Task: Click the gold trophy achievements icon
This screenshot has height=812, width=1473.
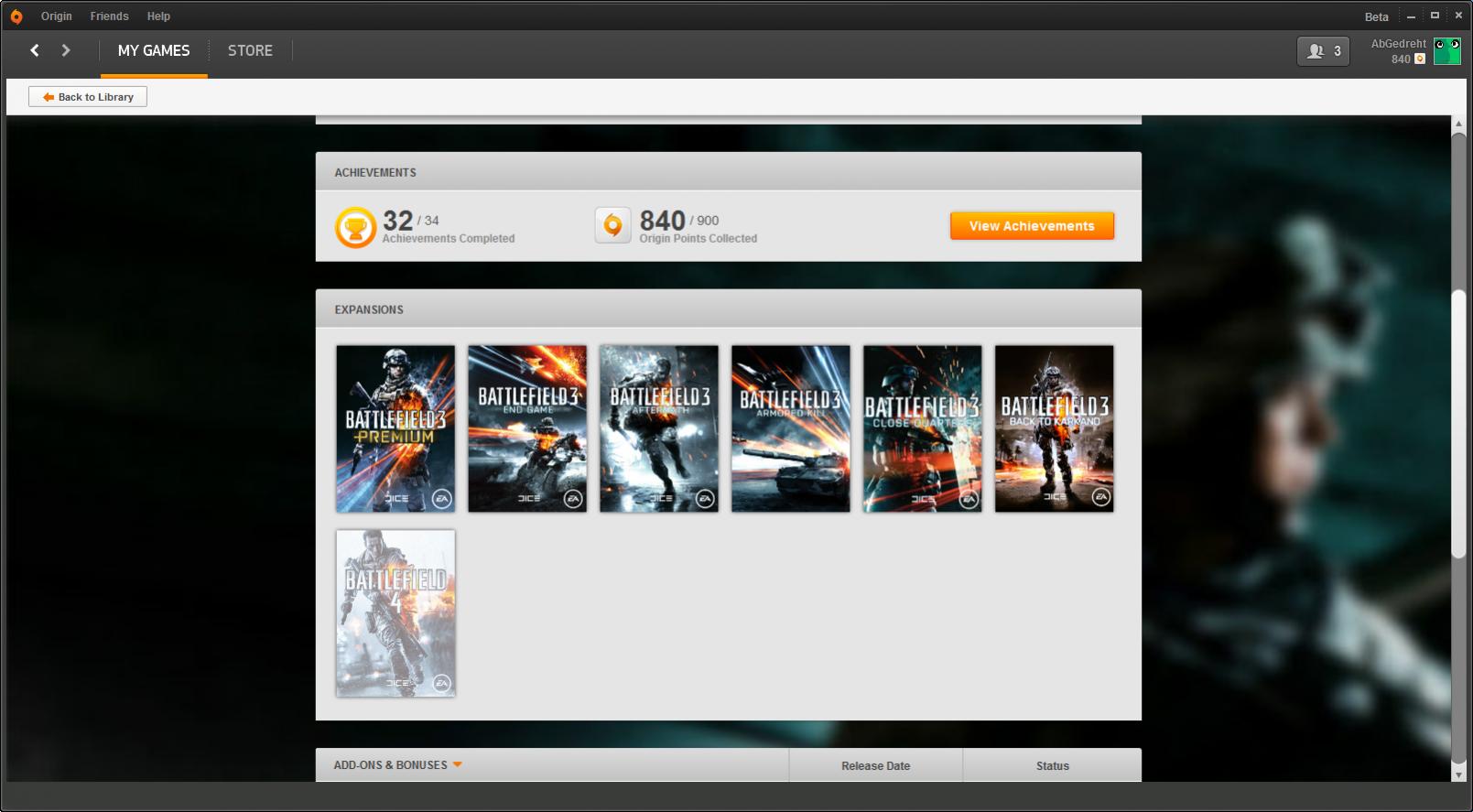Action: [356, 227]
